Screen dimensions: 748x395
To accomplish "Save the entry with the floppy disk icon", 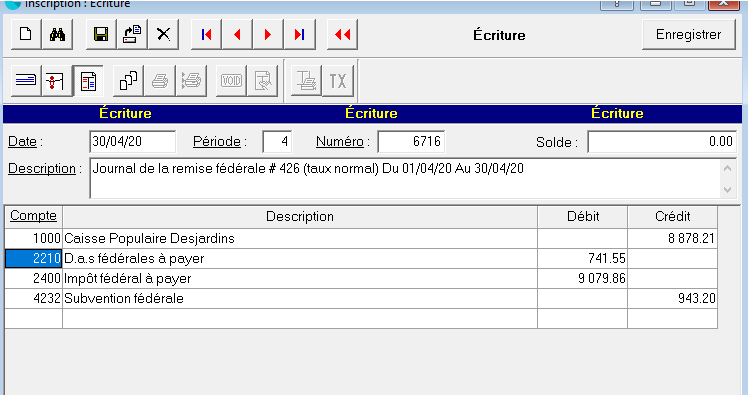I will tap(101, 34).
